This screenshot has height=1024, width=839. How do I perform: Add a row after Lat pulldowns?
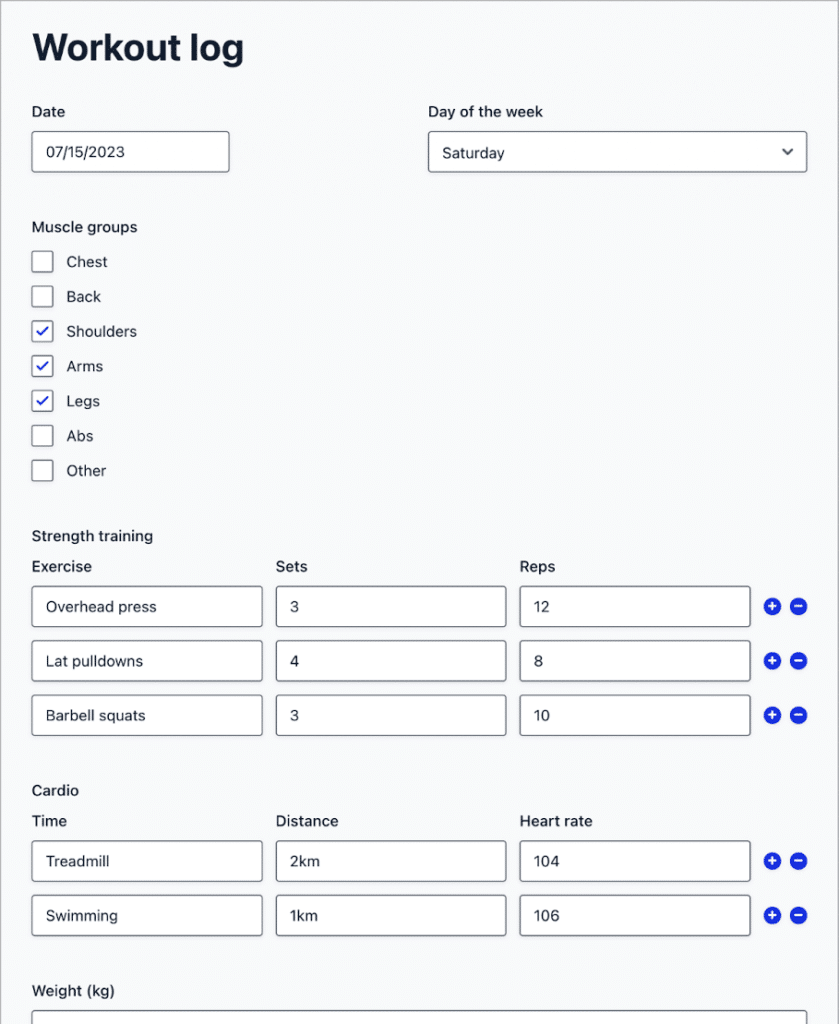(772, 661)
